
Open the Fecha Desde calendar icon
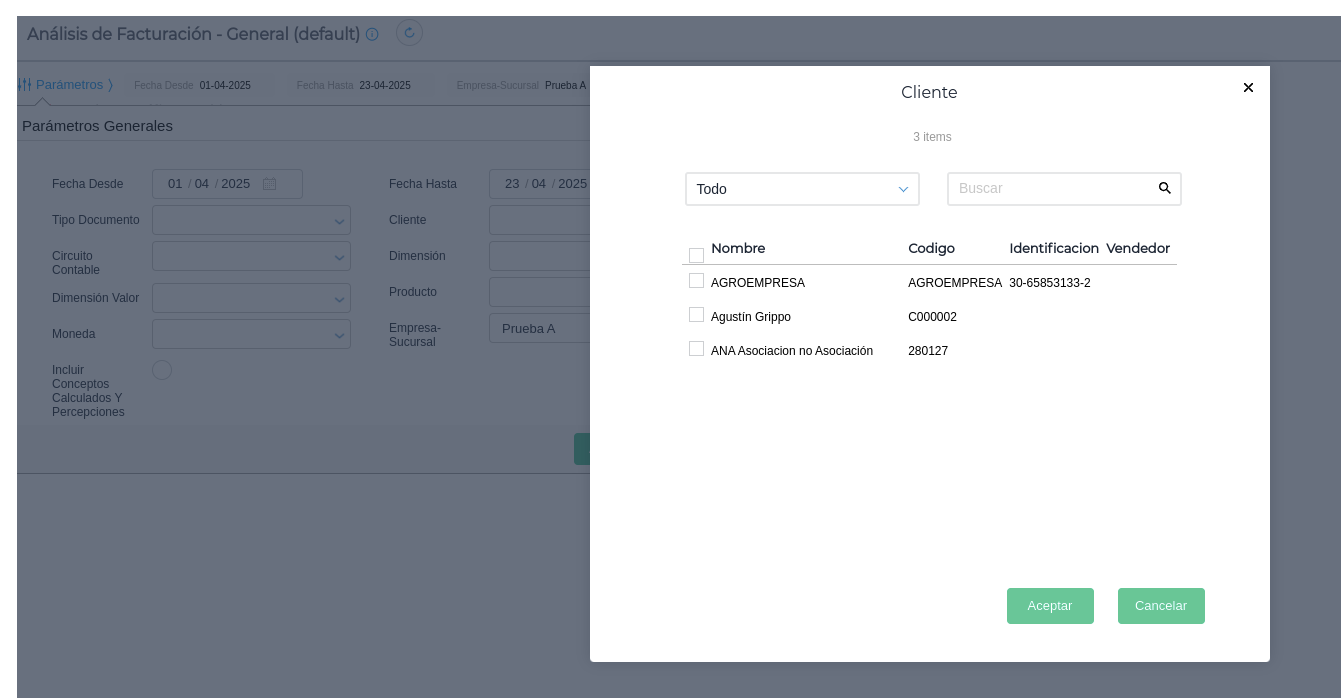click(x=269, y=184)
